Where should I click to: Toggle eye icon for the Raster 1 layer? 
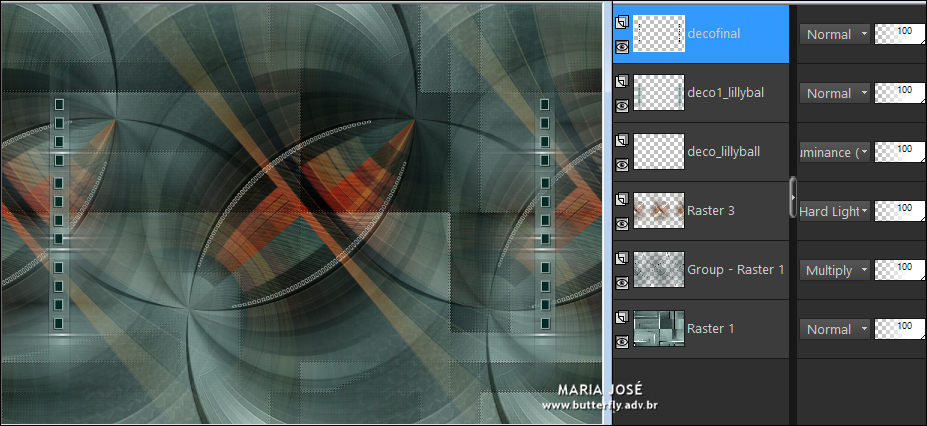coord(621,342)
